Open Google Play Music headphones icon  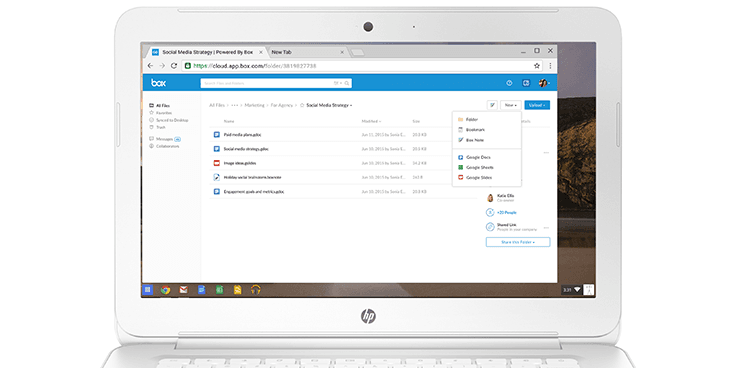[255, 290]
